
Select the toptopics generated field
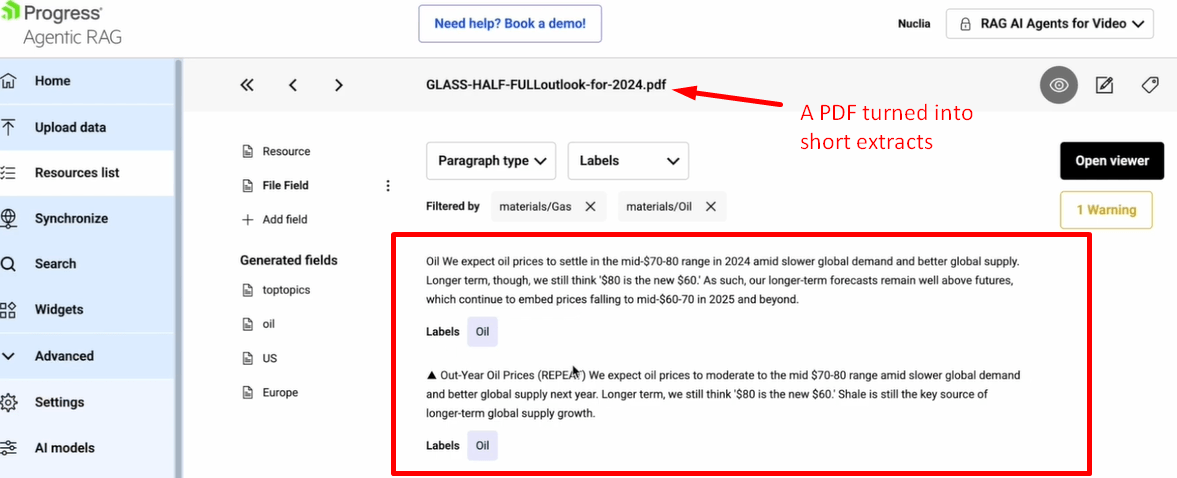286,290
